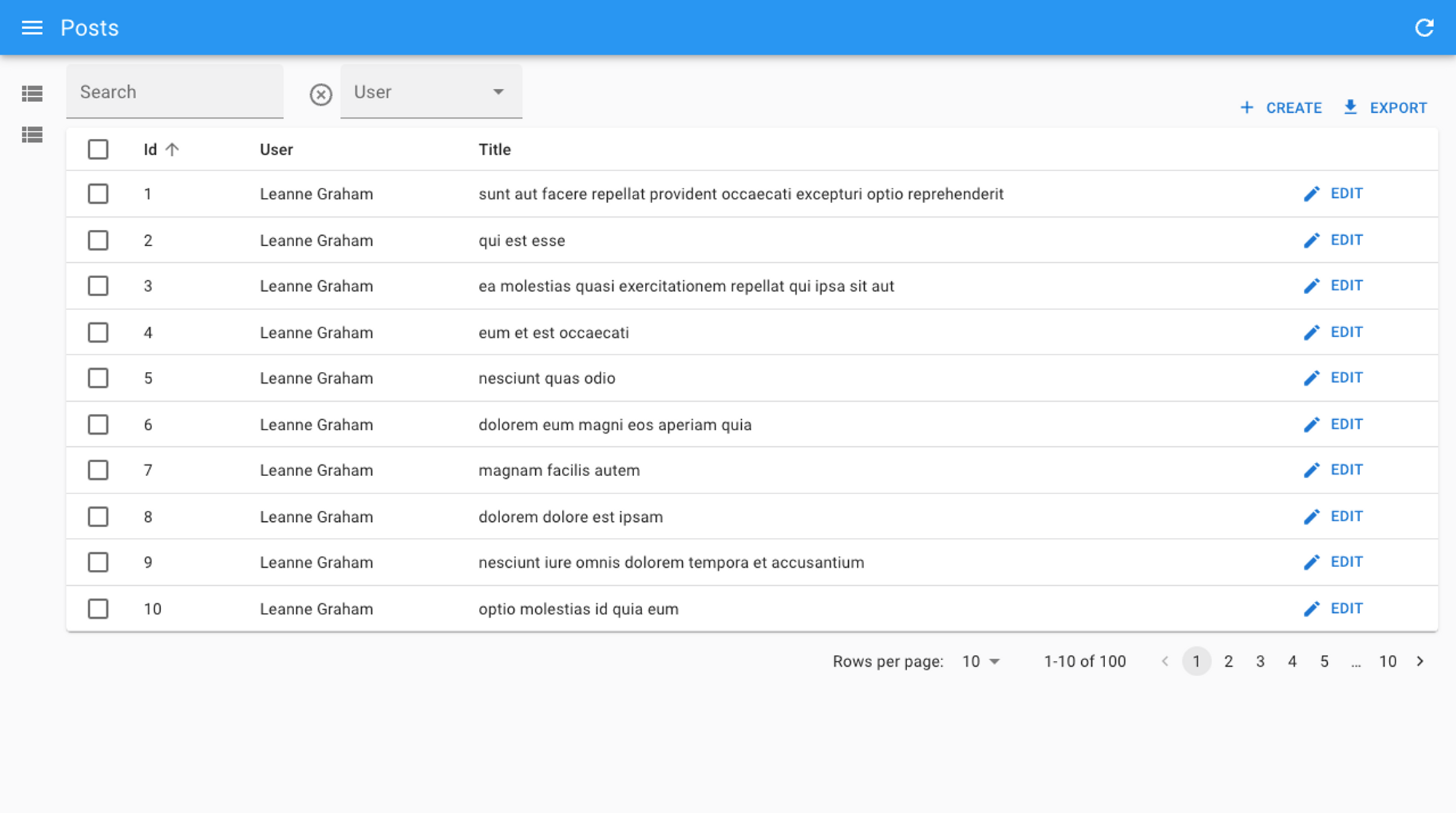1456x813 pixels.
Task: Go to pagination page 3
Action: [1260, 661]
